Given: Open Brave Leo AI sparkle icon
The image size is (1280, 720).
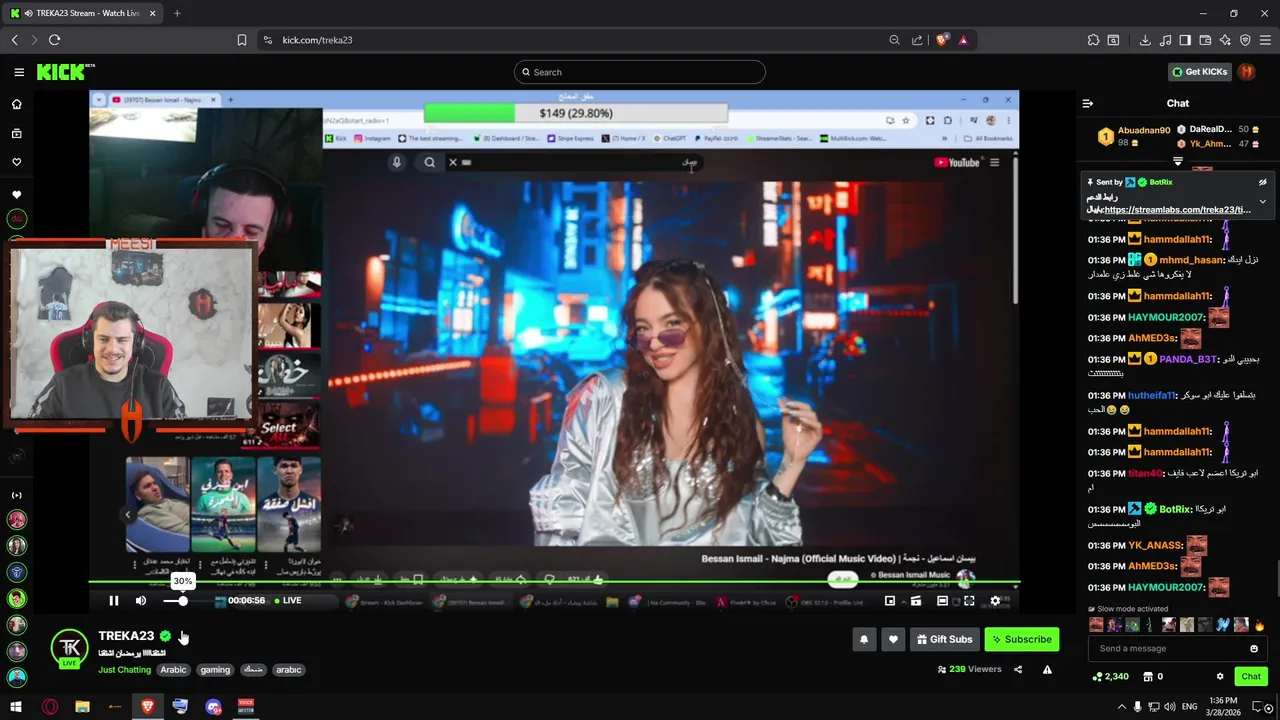Looking at the screenshot, I should click(x=1225, y=40).
